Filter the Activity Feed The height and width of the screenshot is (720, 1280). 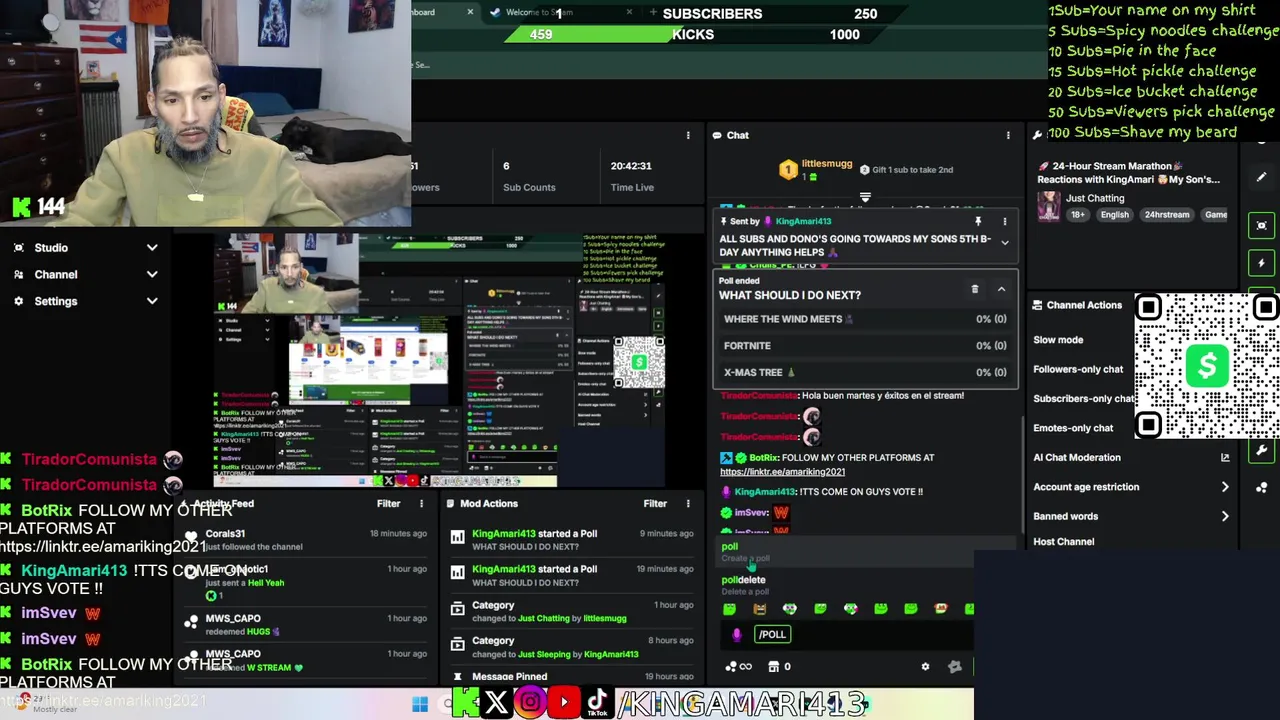pyautogui.click(x=388, y=504)
